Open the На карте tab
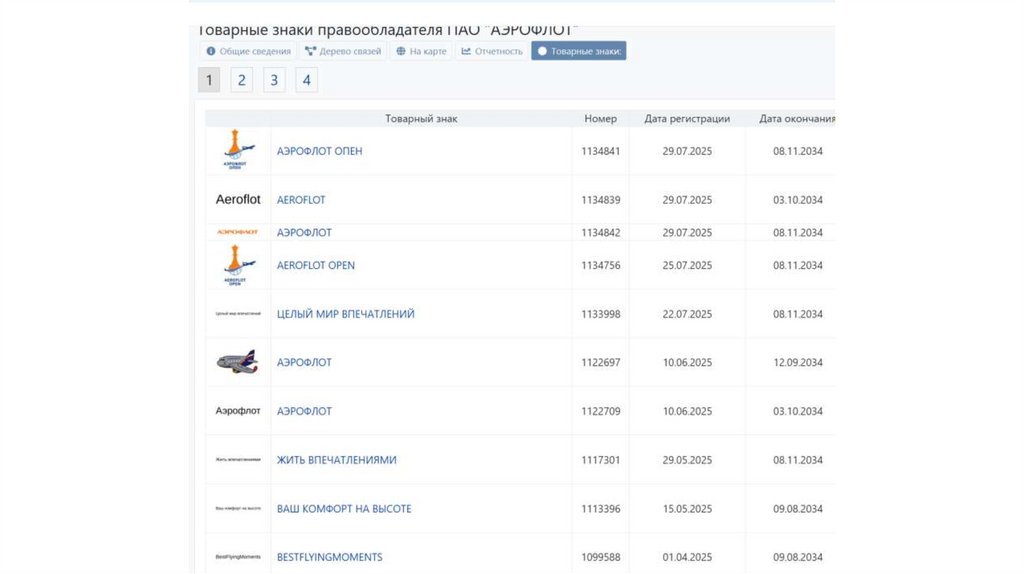 tap(421, 51)
